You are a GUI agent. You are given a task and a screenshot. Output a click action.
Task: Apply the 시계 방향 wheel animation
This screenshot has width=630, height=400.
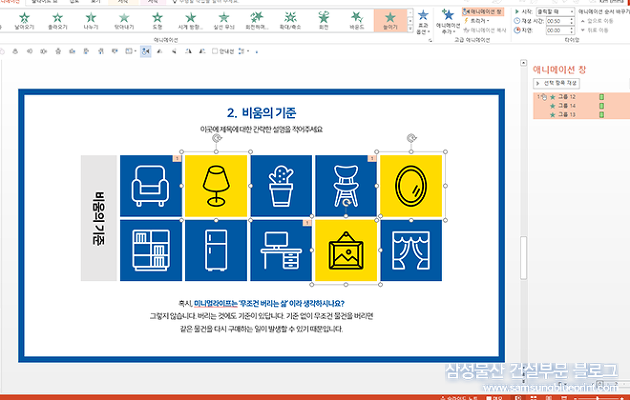[190, 20]
